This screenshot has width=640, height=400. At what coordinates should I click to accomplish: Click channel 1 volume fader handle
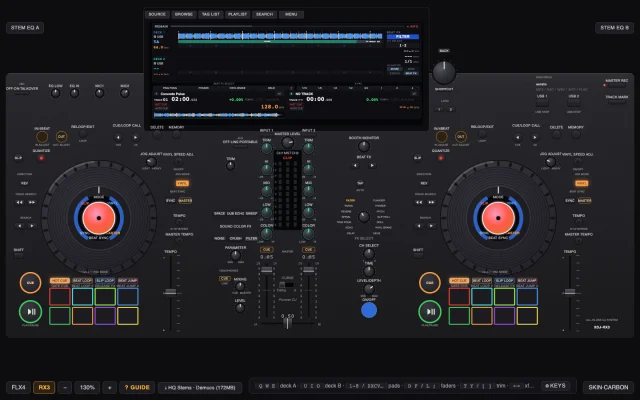[x=267, y=270]
